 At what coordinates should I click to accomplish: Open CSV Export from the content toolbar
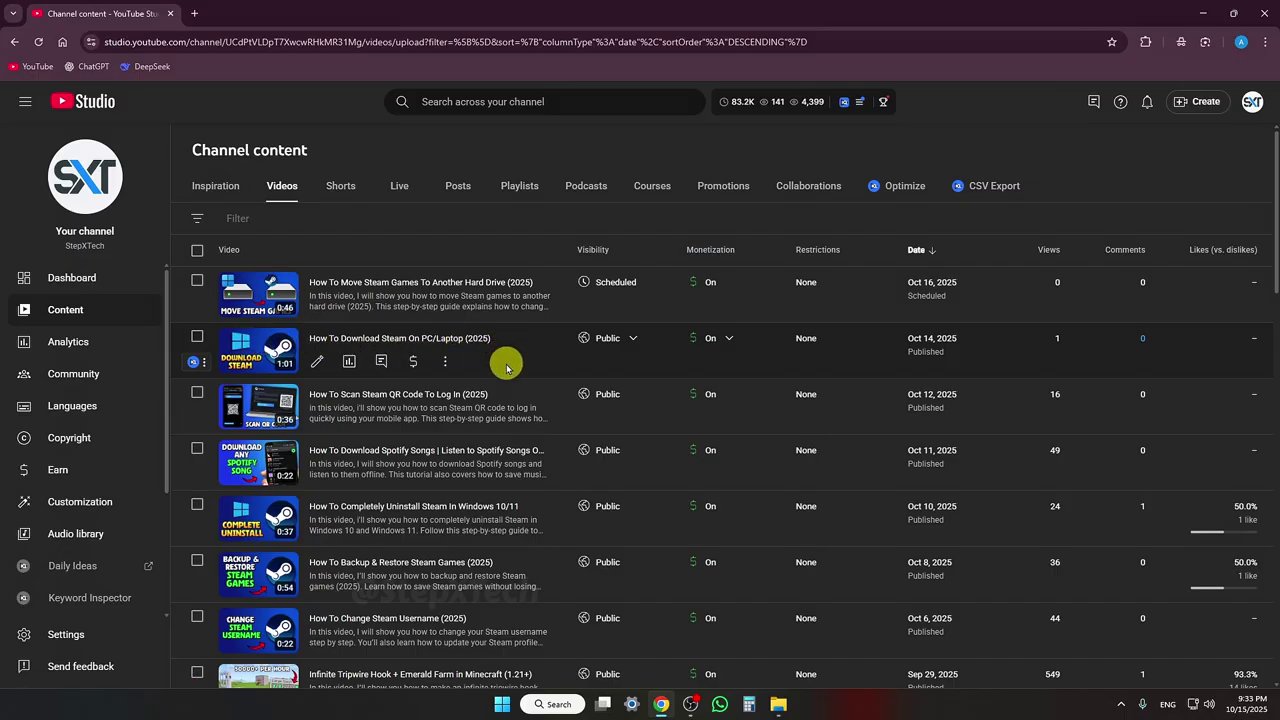[x=986, y=185]
